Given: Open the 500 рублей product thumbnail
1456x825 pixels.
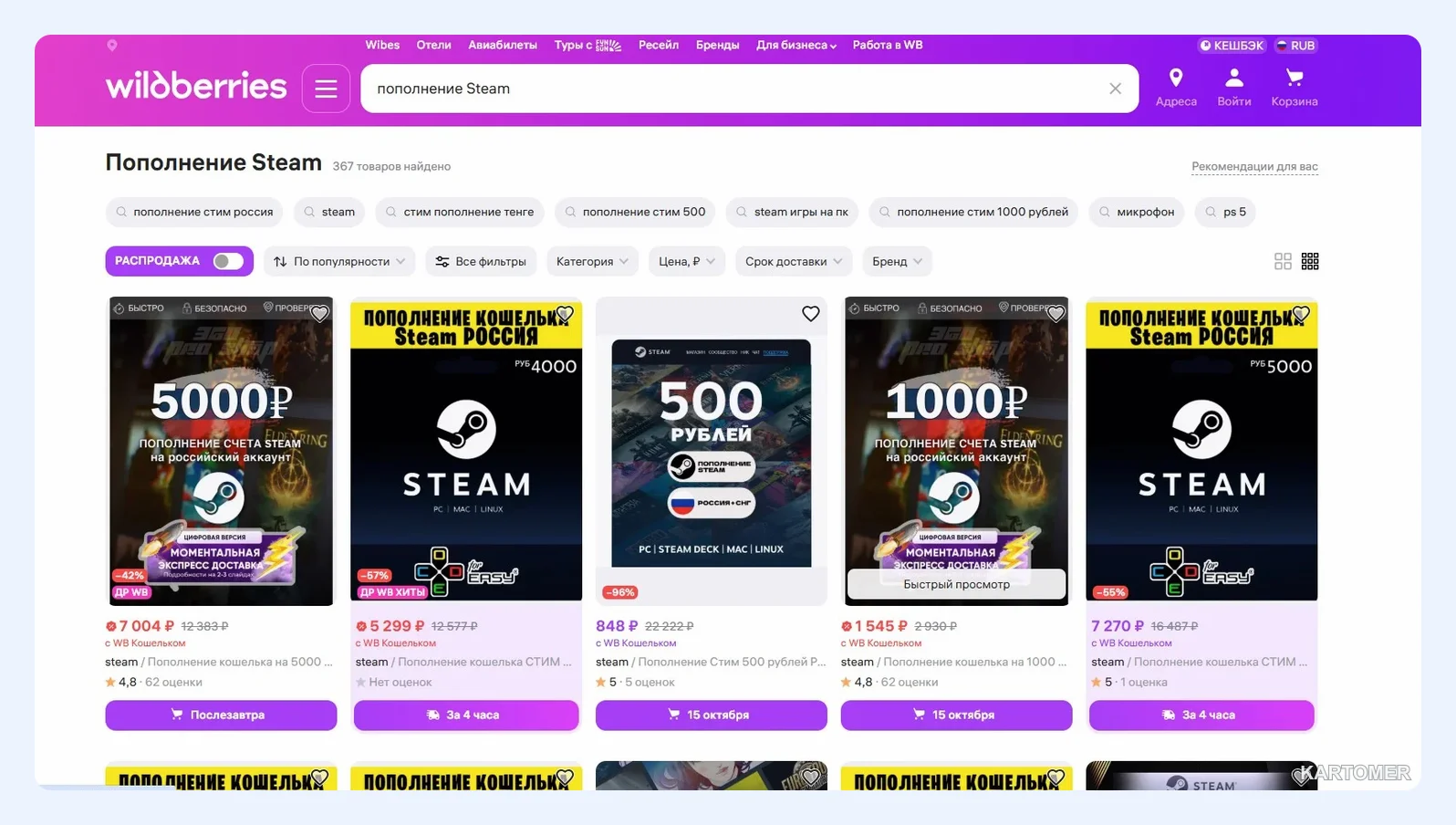Looking at the screenshot, I should pyautogui.click(x=711, y=452).
